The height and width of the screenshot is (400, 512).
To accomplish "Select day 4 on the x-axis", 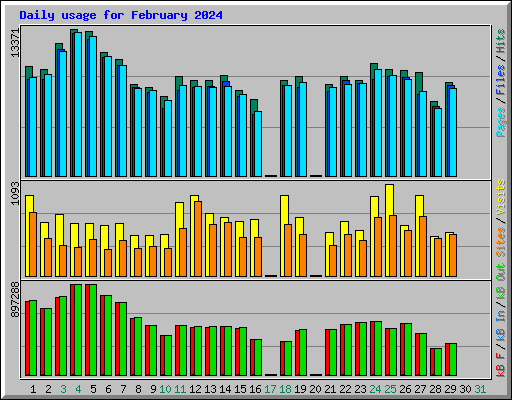I will pyautogui.click(x=78, y=389).
